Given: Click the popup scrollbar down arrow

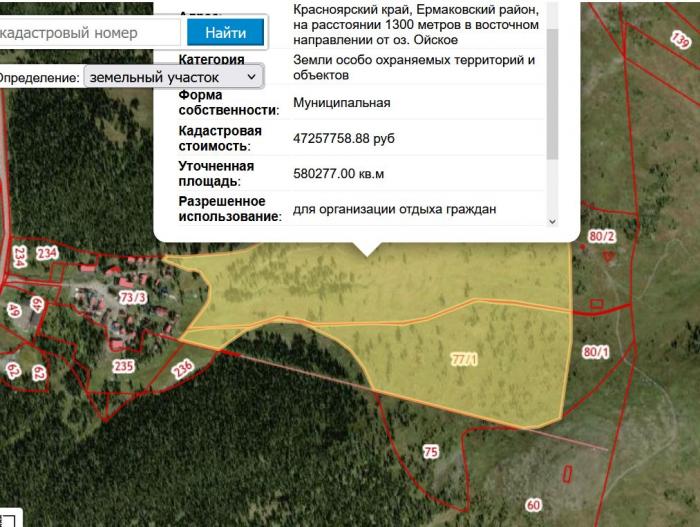Looking at the screenshot, I should pos(552,220).
